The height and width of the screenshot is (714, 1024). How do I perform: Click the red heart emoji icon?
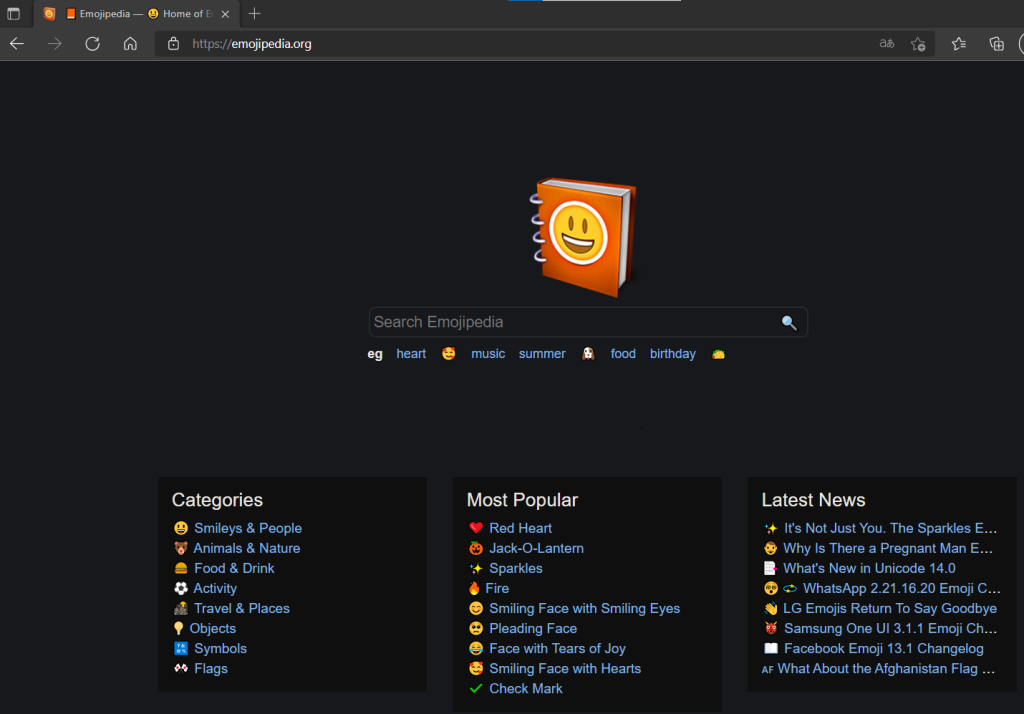tap(476, 528)
